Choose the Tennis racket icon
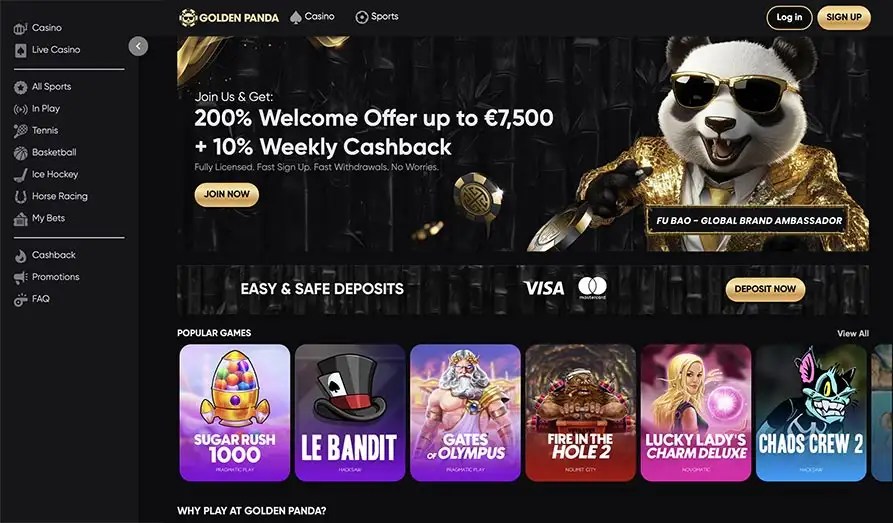893x523 pixels. (21, 131)
